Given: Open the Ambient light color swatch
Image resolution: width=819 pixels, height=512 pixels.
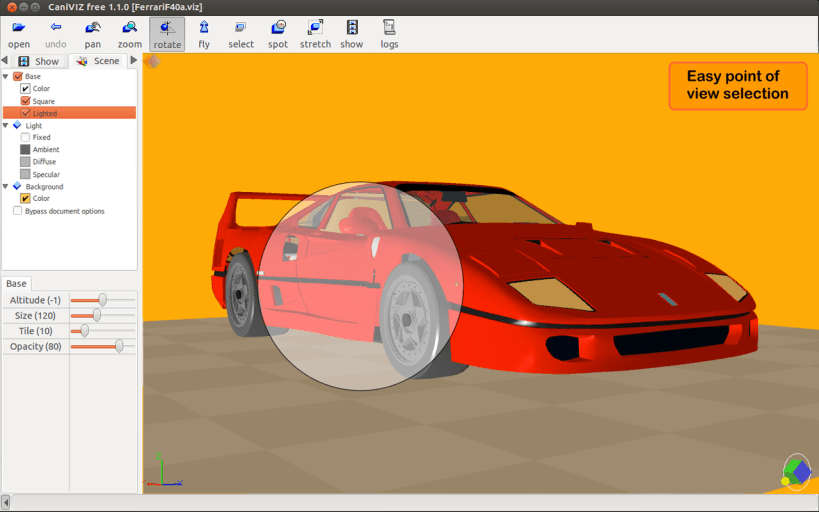Looking at the screenshot, I should point(25,149).
